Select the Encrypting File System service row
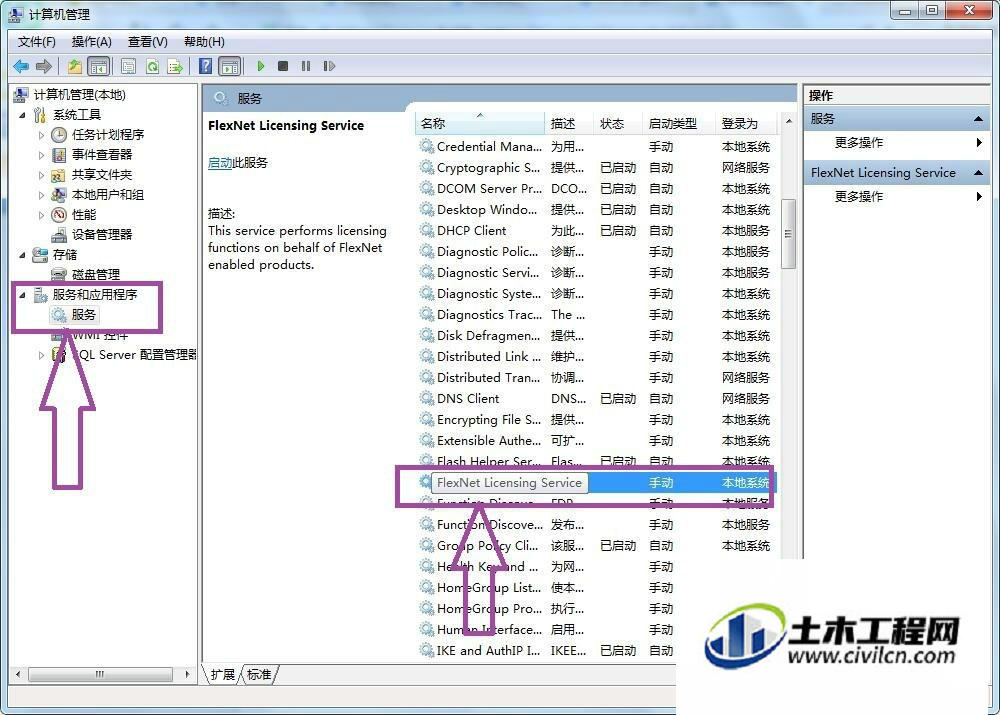 tap(598, 420)
